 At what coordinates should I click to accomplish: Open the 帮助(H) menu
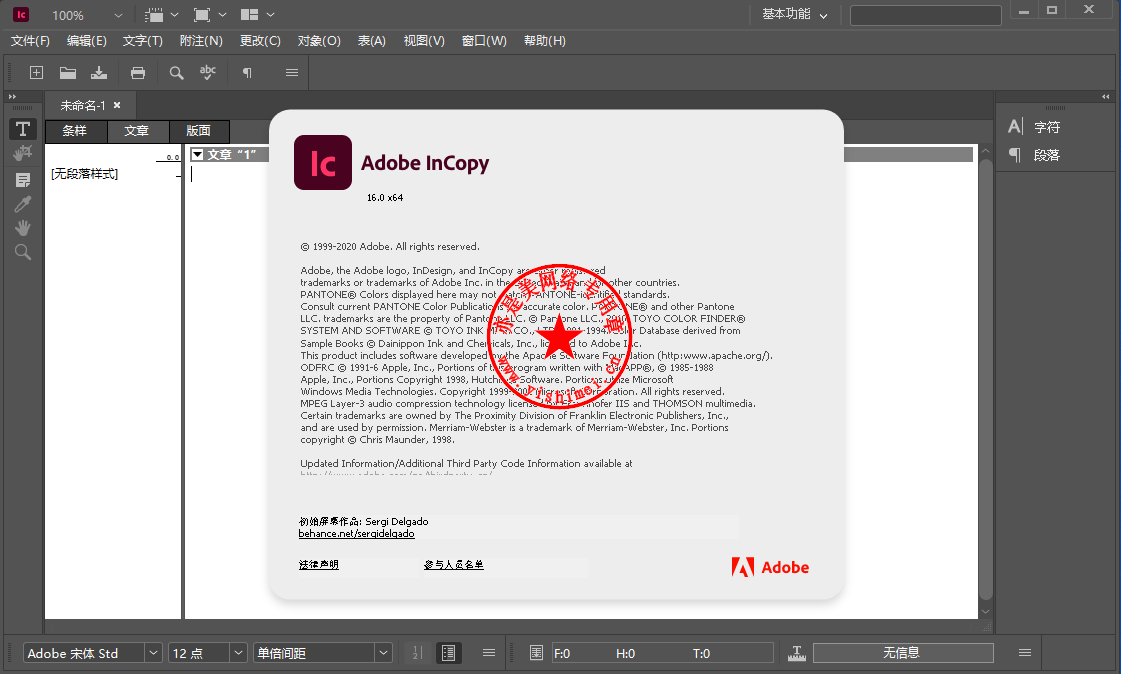point(545,41)
